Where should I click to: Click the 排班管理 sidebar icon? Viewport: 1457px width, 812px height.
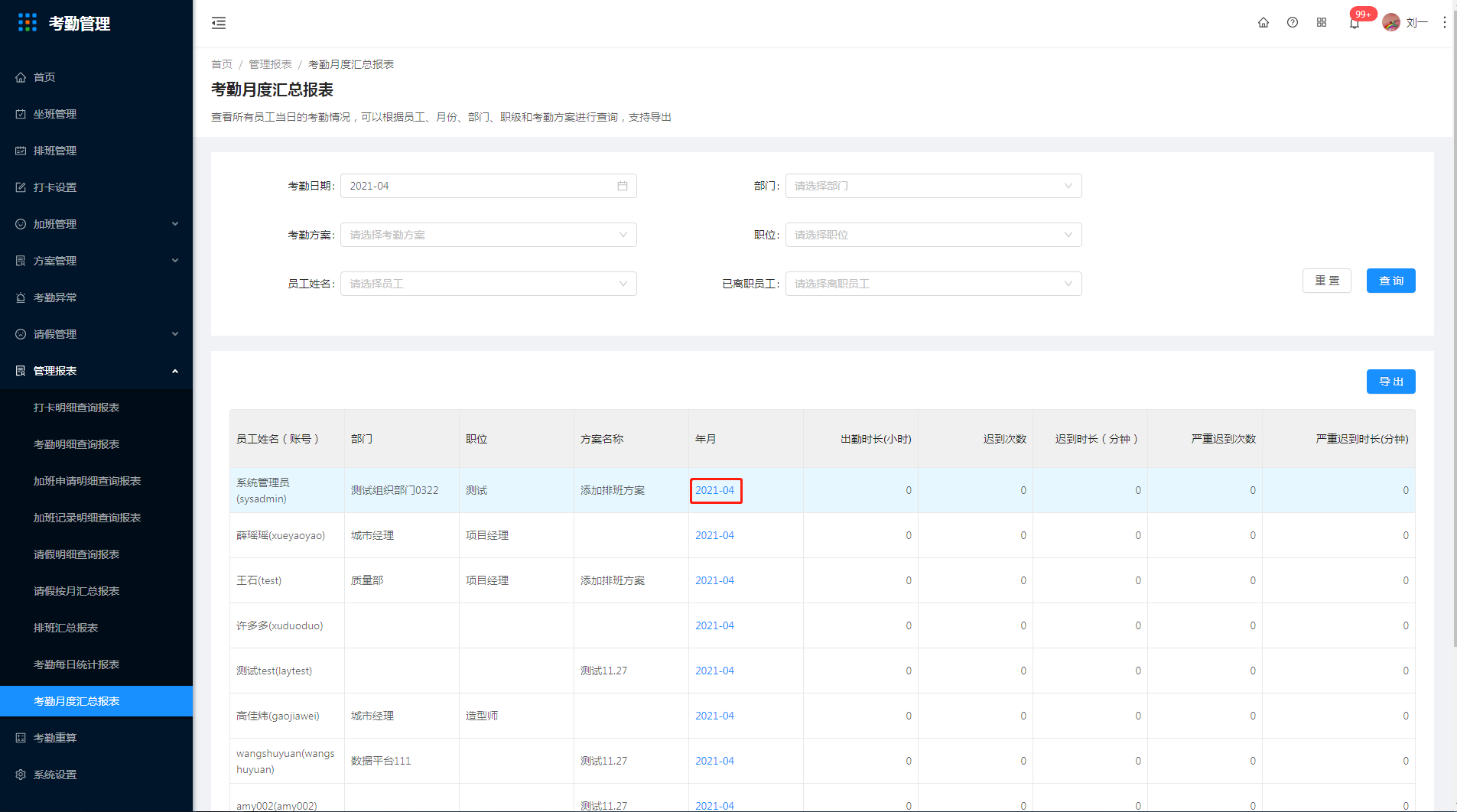pos(21,151)
